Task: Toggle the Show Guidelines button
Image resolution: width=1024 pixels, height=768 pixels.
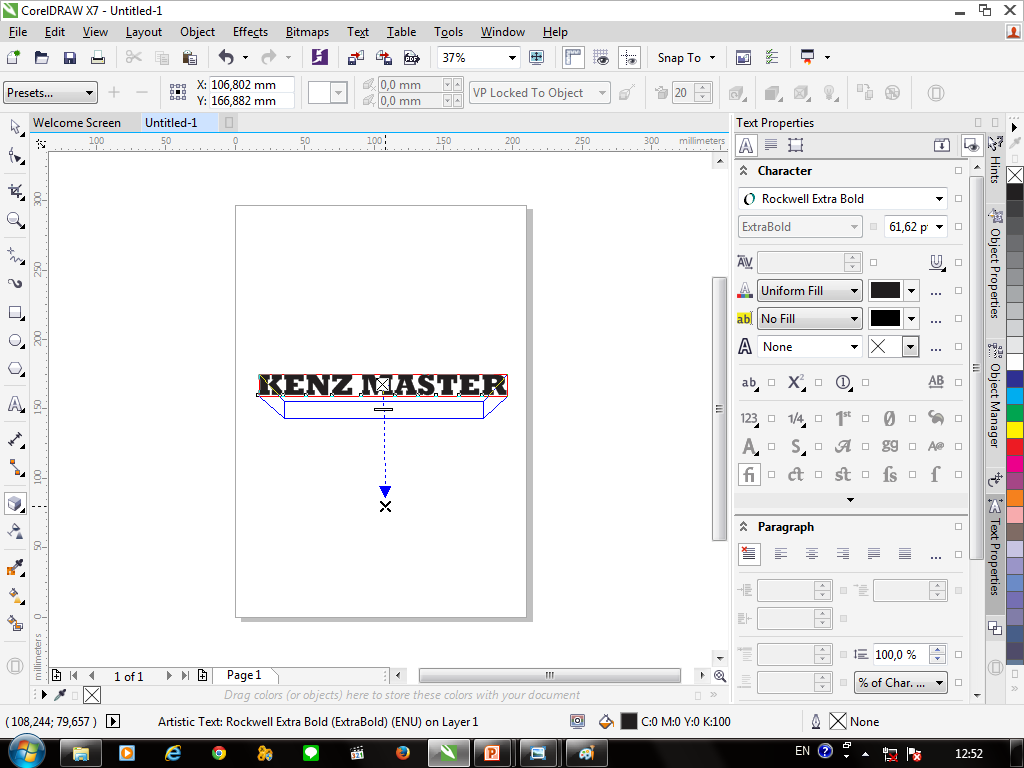Action: [x=629, y=58]
